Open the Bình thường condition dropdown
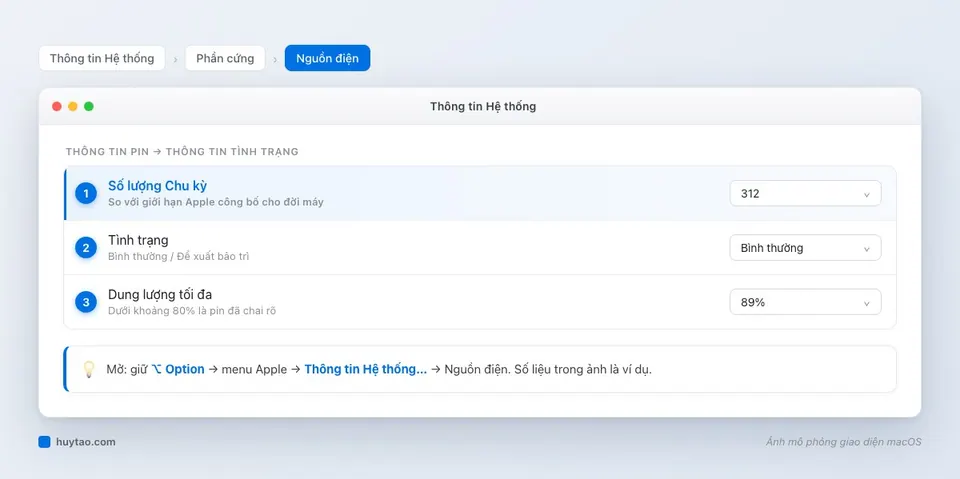This screenshot has width=960, height=479. [x=805, y=247]
